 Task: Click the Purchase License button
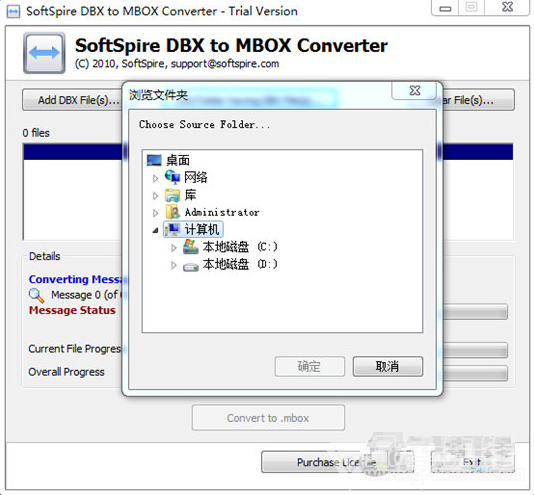coord(337,462)
